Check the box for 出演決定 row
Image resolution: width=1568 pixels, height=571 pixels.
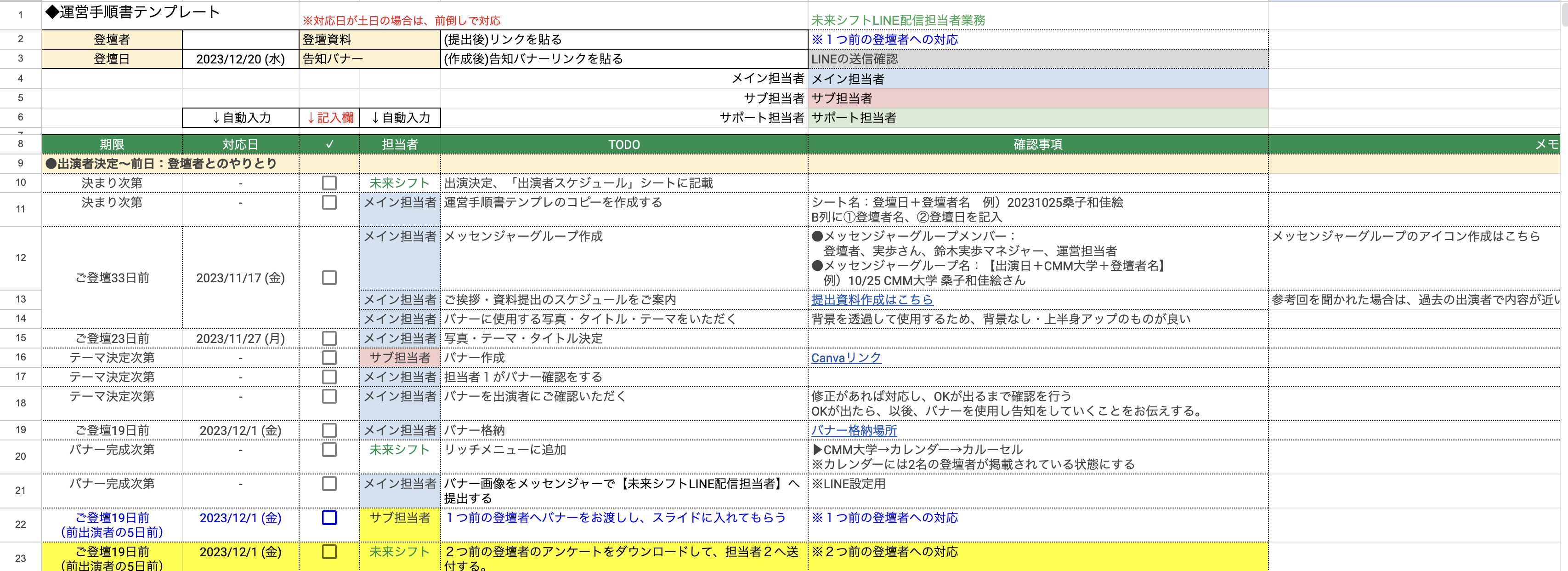[x=328, y=183]
